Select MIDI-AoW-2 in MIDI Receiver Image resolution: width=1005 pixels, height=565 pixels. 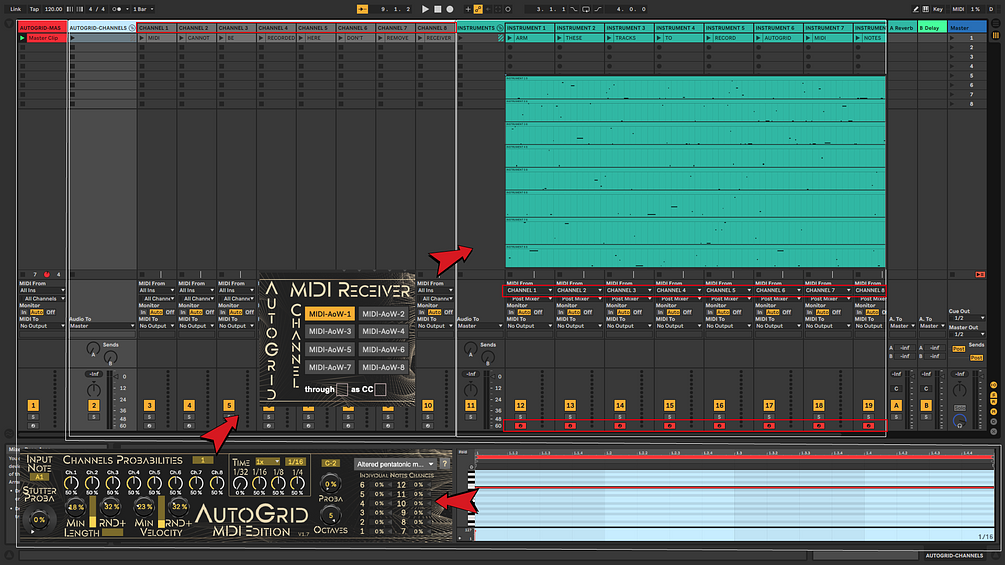tap(383, 314)
